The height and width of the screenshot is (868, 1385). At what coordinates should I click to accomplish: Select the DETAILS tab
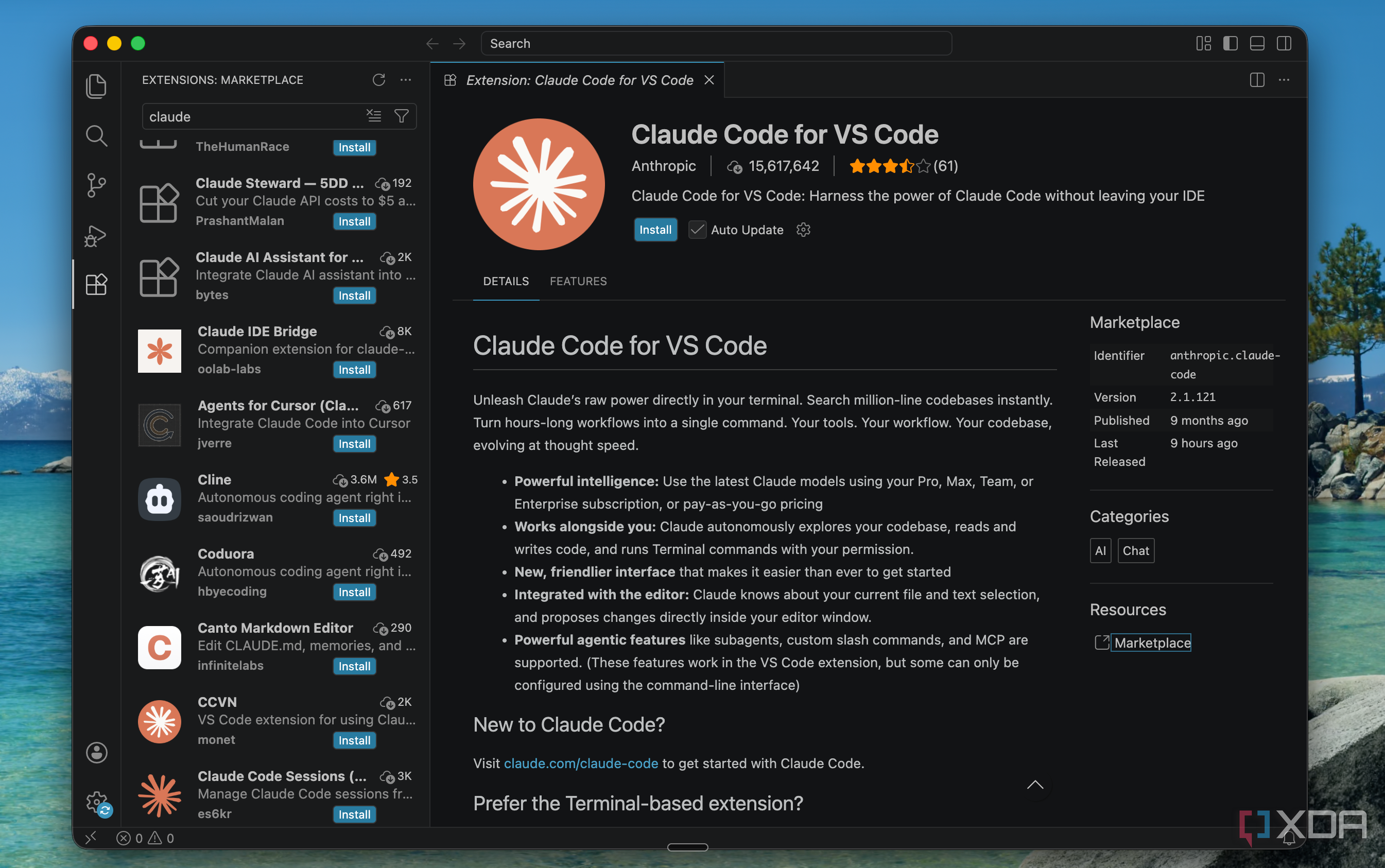click(x=506, y=281)
